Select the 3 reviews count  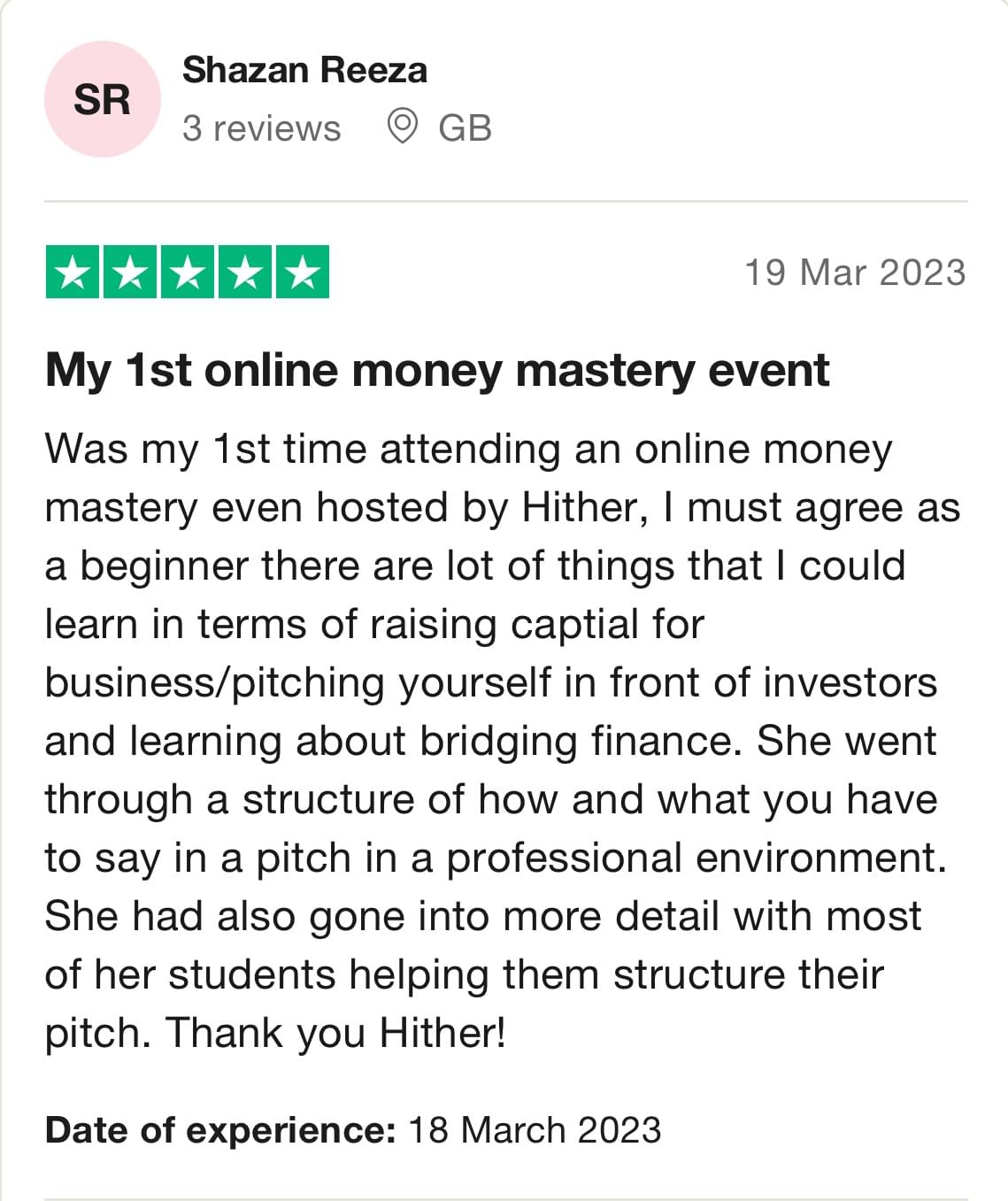click(261, 128)
